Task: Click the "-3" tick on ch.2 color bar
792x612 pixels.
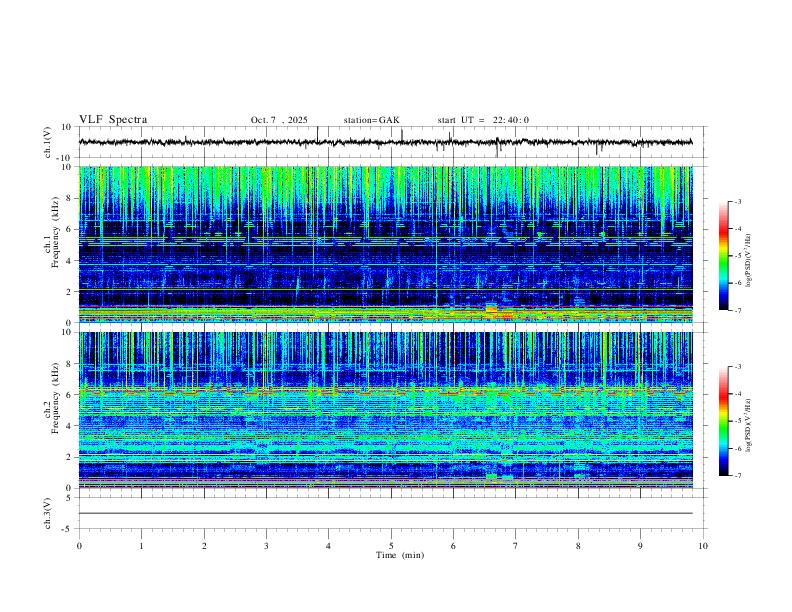Action: pos(738,367)
